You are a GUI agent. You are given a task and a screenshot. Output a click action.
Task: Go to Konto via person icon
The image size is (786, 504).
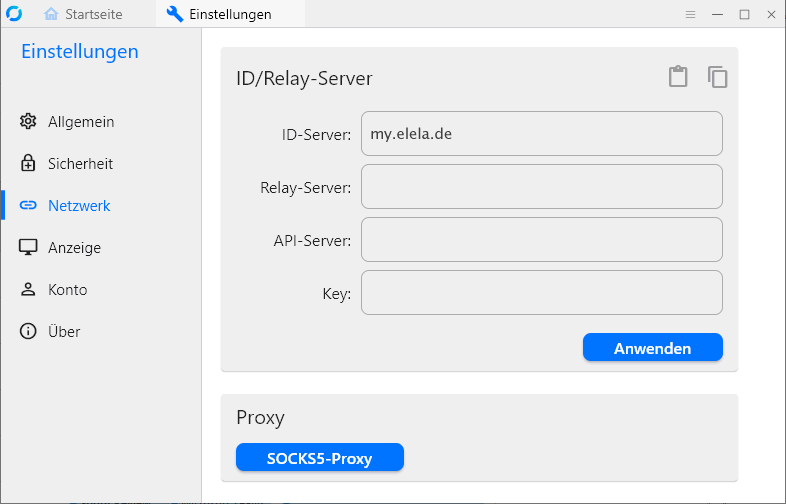[28, 290]
